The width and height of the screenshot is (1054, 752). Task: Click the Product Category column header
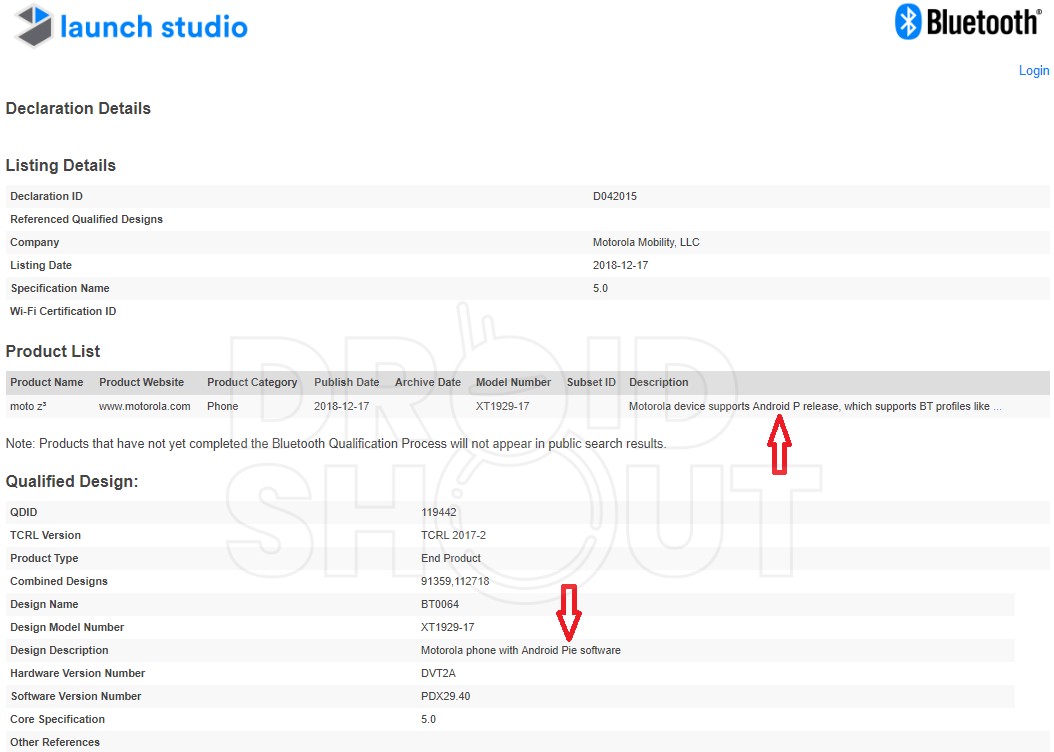(x=252, y=382)
